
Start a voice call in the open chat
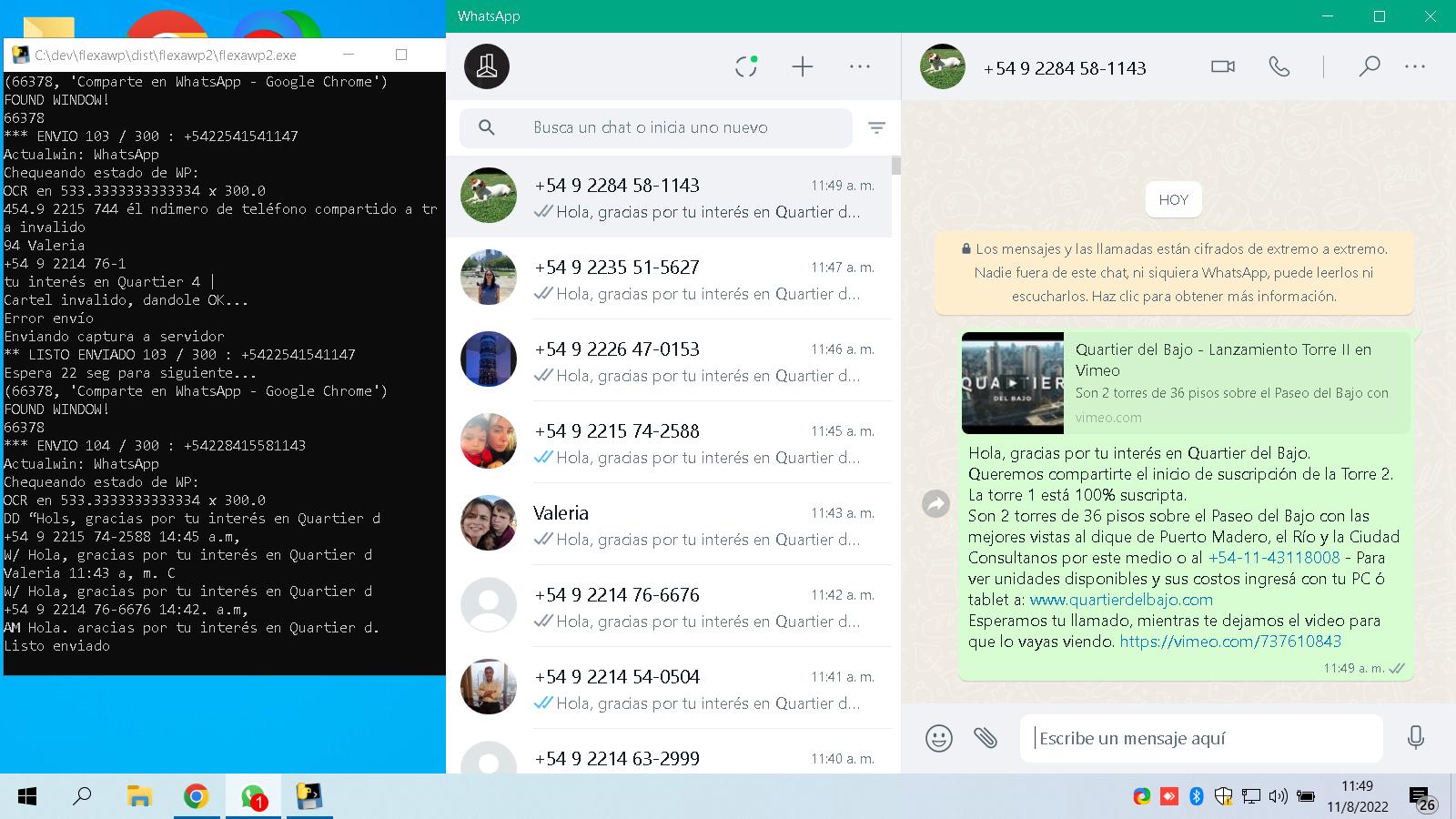coord(1279,66)
